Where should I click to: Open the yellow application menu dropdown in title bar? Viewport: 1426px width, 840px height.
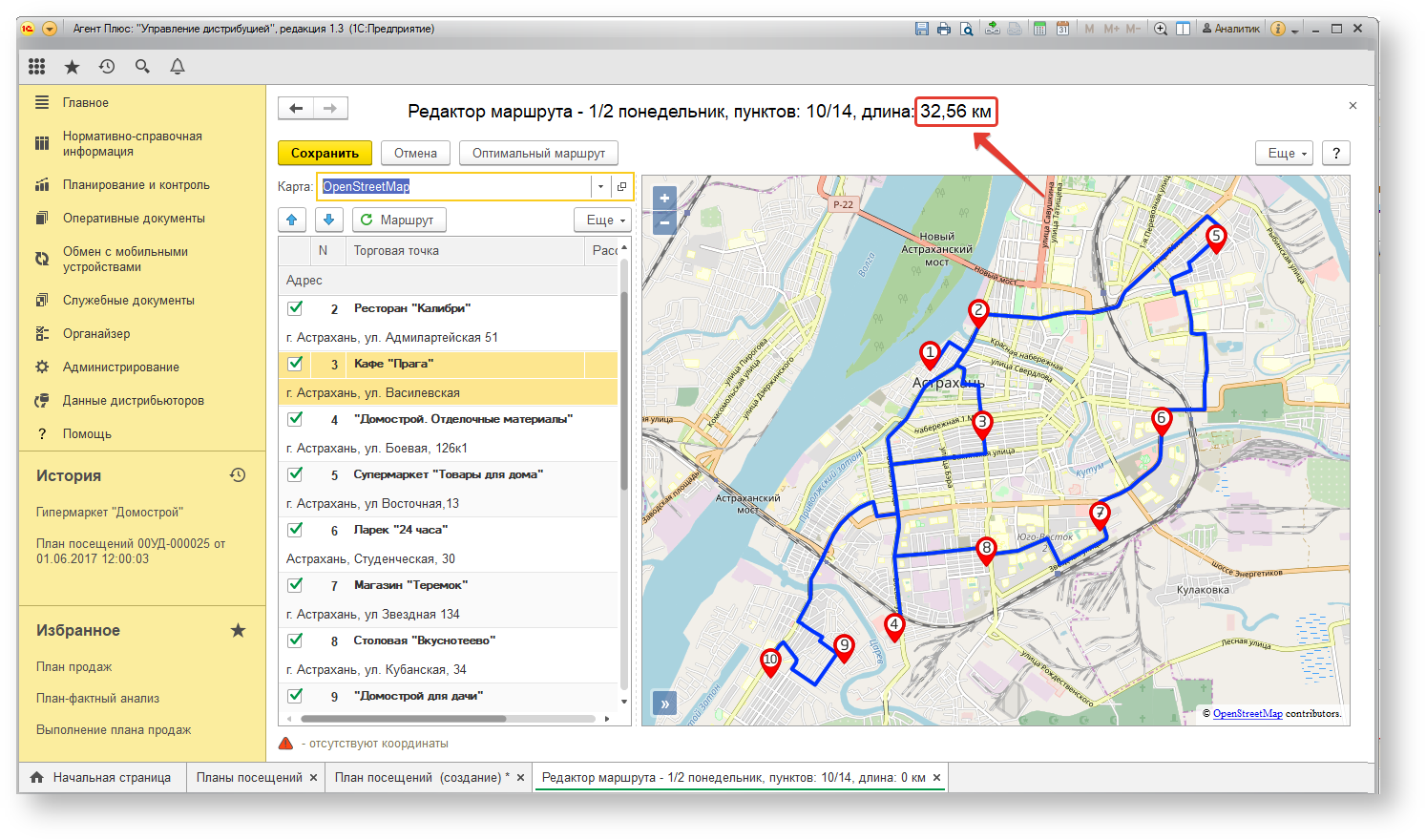tap(50, 29)
